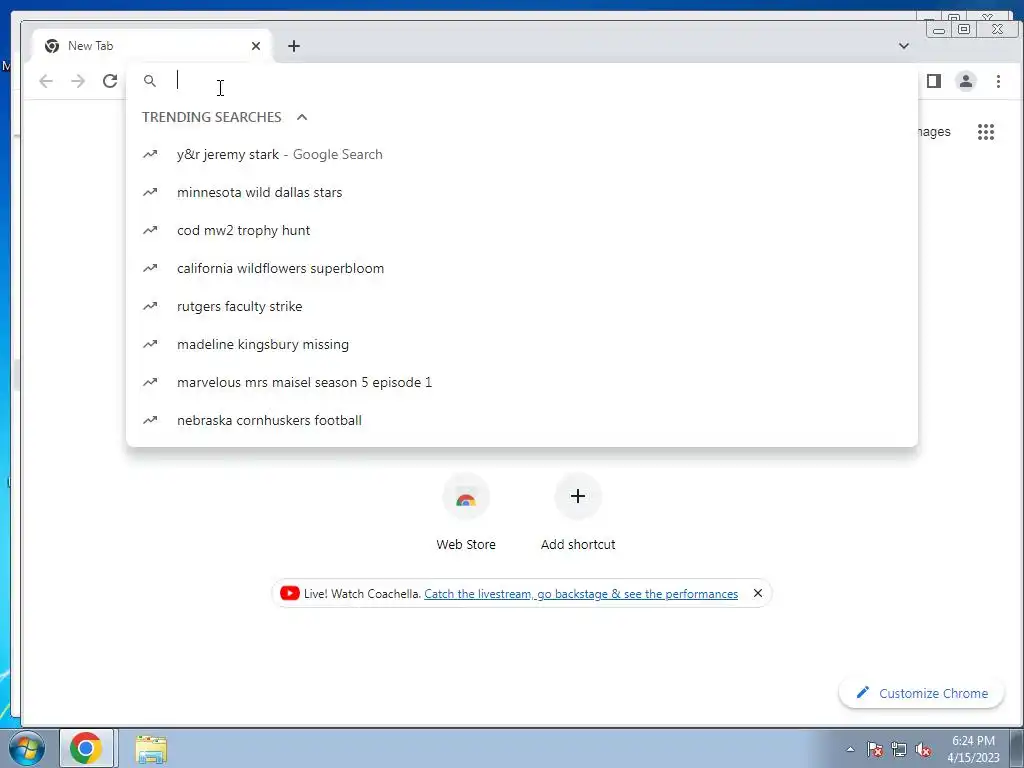This screenshot has width=1024, height=768.
Task: Click the trend arrow beside rutgers faculty strike
Action: tap(150, 306)
